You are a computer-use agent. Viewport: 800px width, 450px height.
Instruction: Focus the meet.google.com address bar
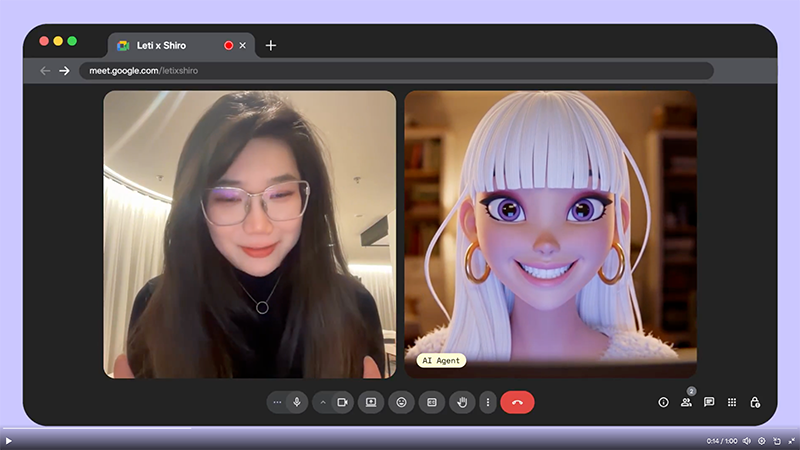tap(396, 70)
